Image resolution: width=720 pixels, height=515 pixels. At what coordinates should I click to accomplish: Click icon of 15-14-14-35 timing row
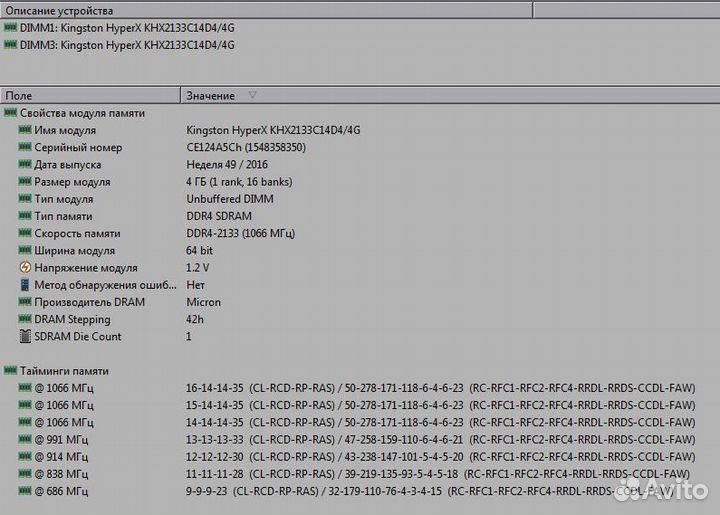point(25,405)
